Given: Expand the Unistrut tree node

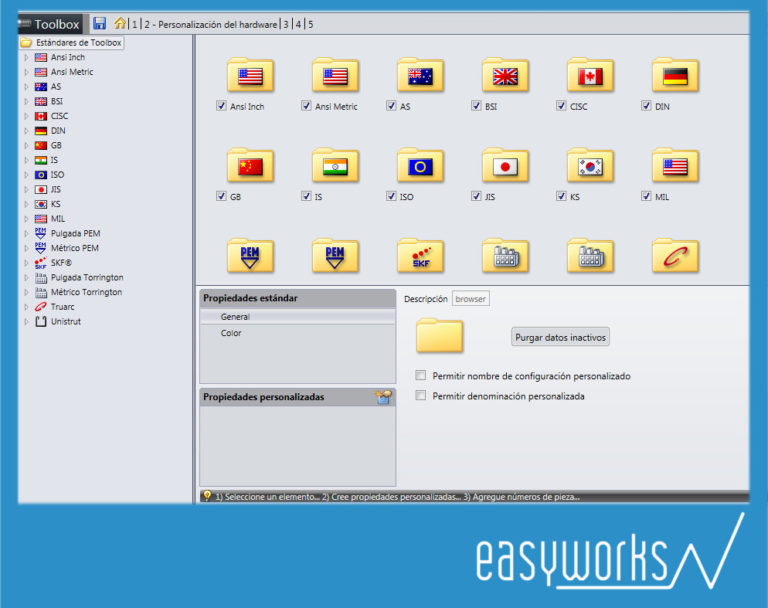Looking at the screenshot, I should point(26,322).
